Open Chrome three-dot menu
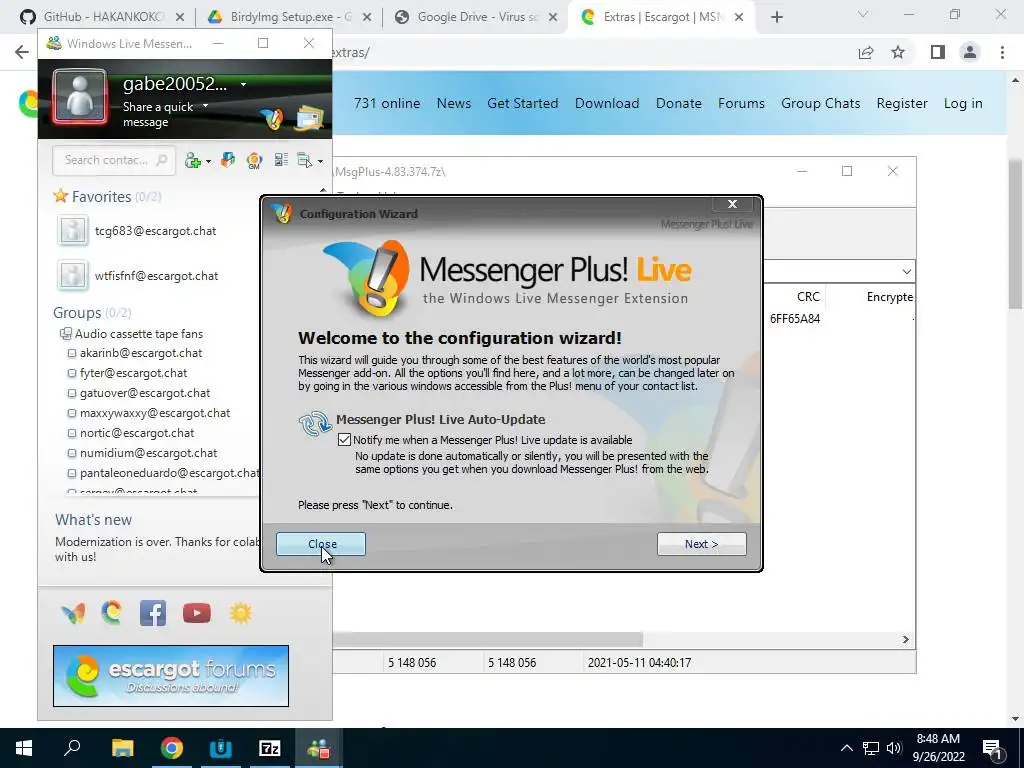 (1002, 52)
